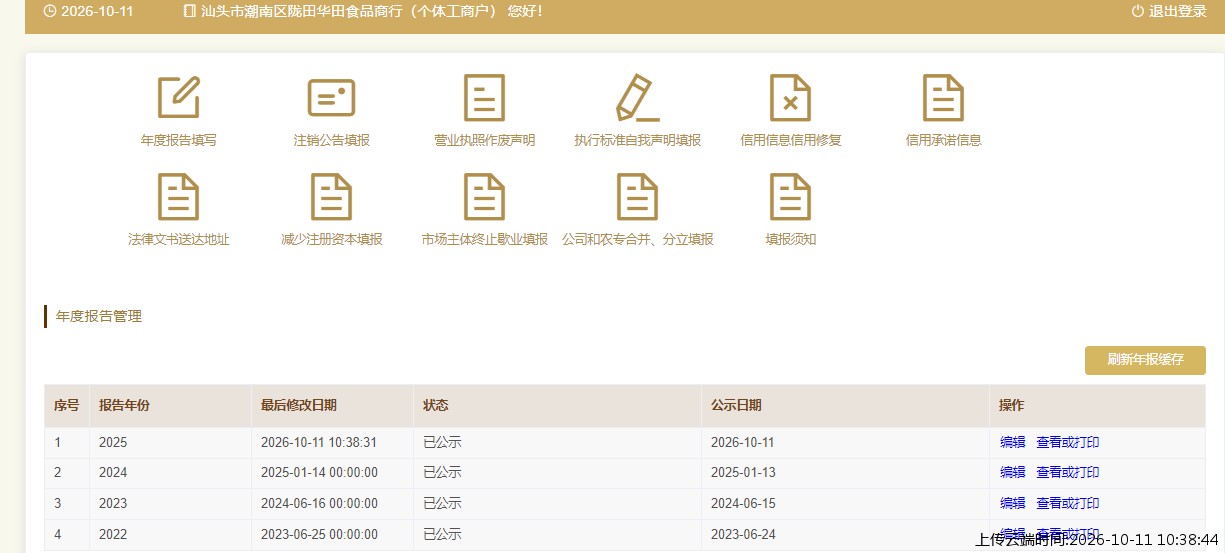Click publication date 2024-06-15
Viewport: 1225px width, 553px height.
743,503
